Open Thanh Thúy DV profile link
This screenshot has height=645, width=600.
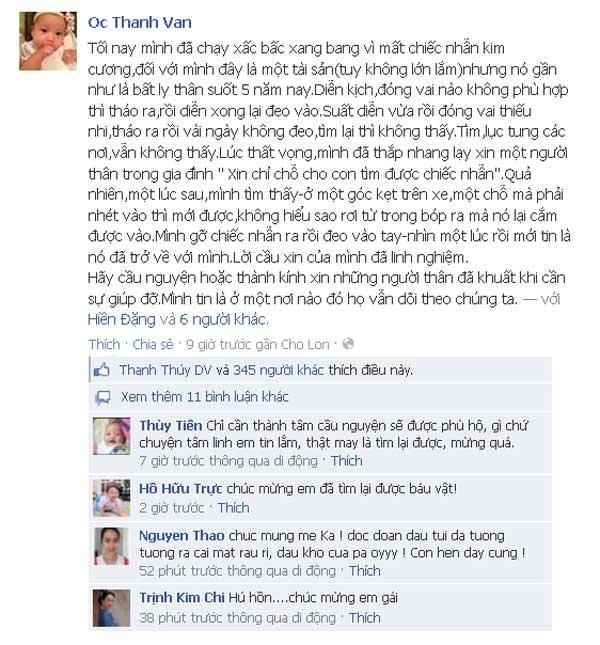tap(166, 370)
